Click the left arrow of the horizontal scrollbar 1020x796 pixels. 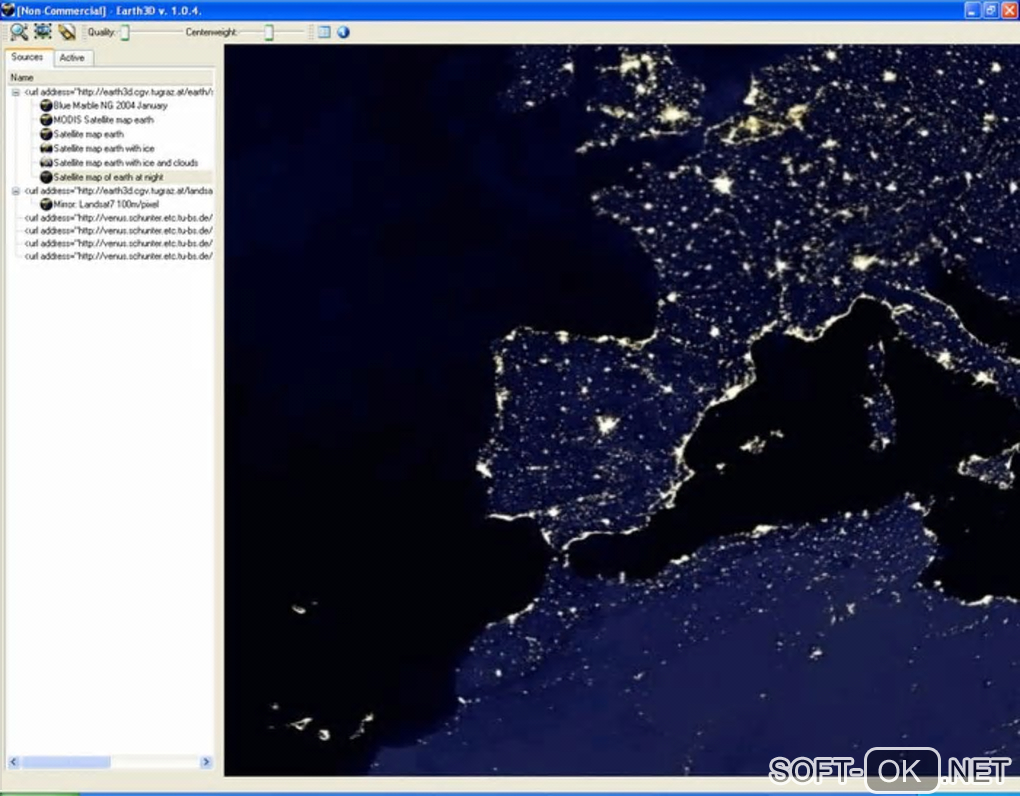(14, 762)
